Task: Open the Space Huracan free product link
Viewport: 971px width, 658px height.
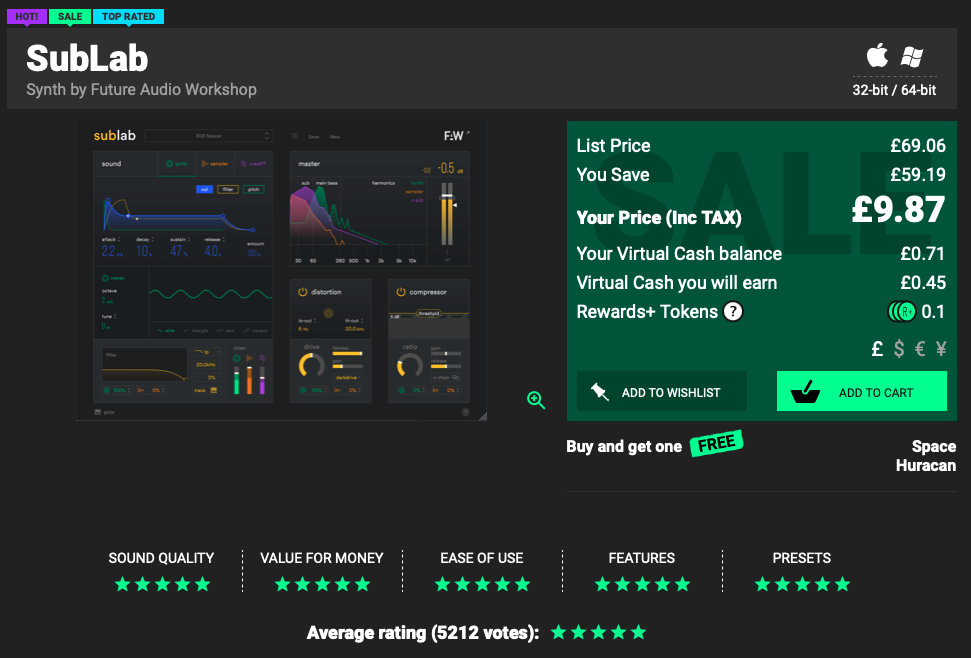Action: click(x=926, y=456)
